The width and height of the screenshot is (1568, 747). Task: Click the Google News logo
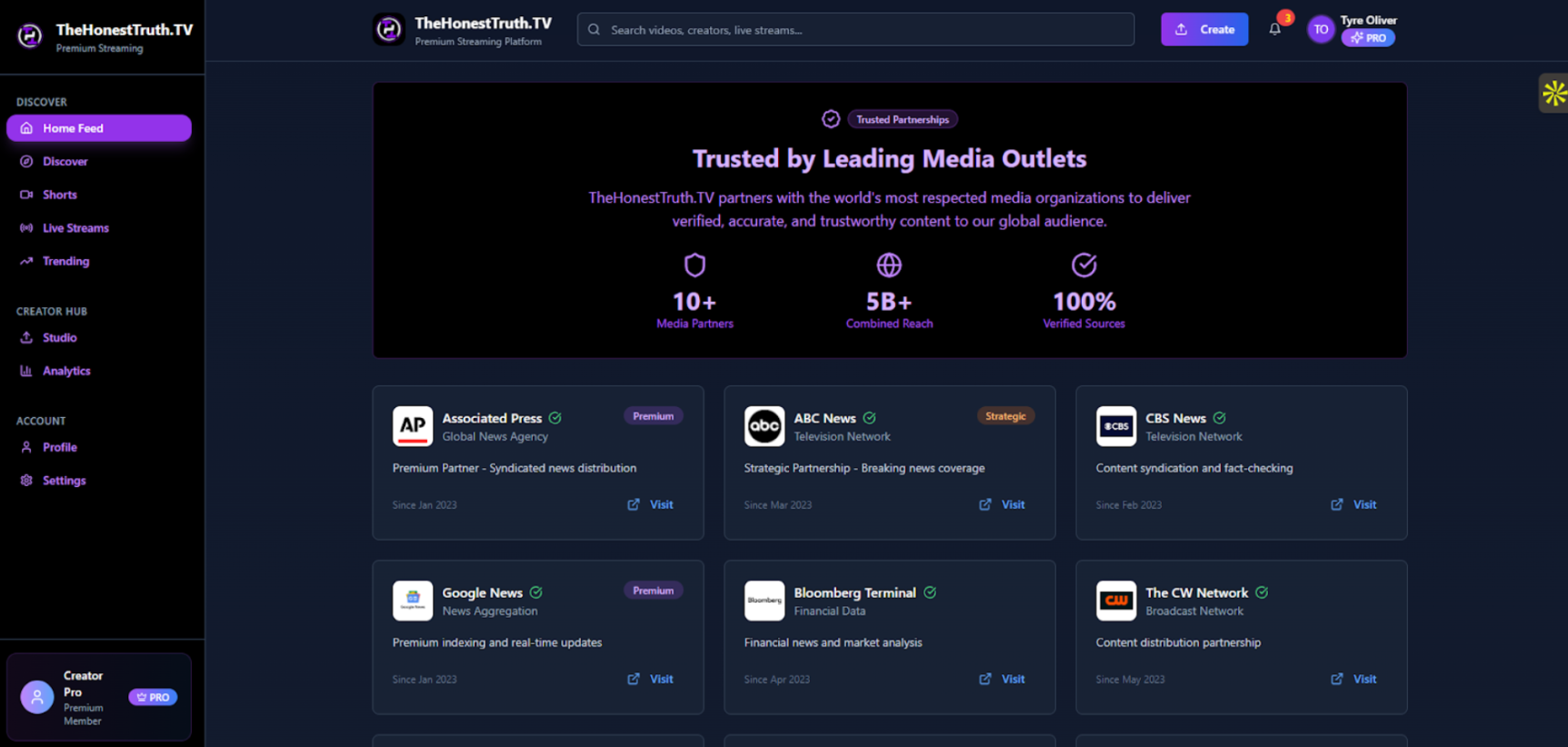pyautogui.click(x=413, y=601)
